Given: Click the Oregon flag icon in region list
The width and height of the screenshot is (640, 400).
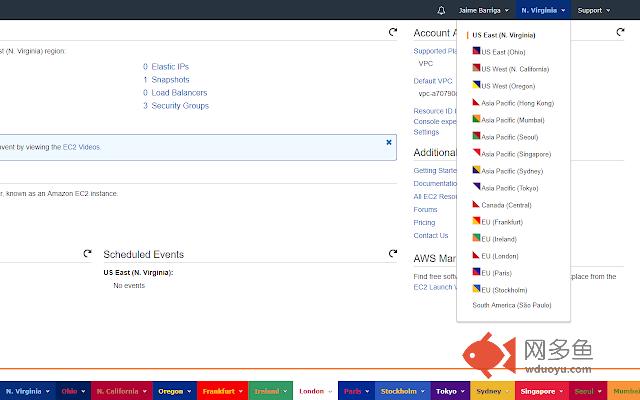Looking at the screenshot, I should click(476, 84).
